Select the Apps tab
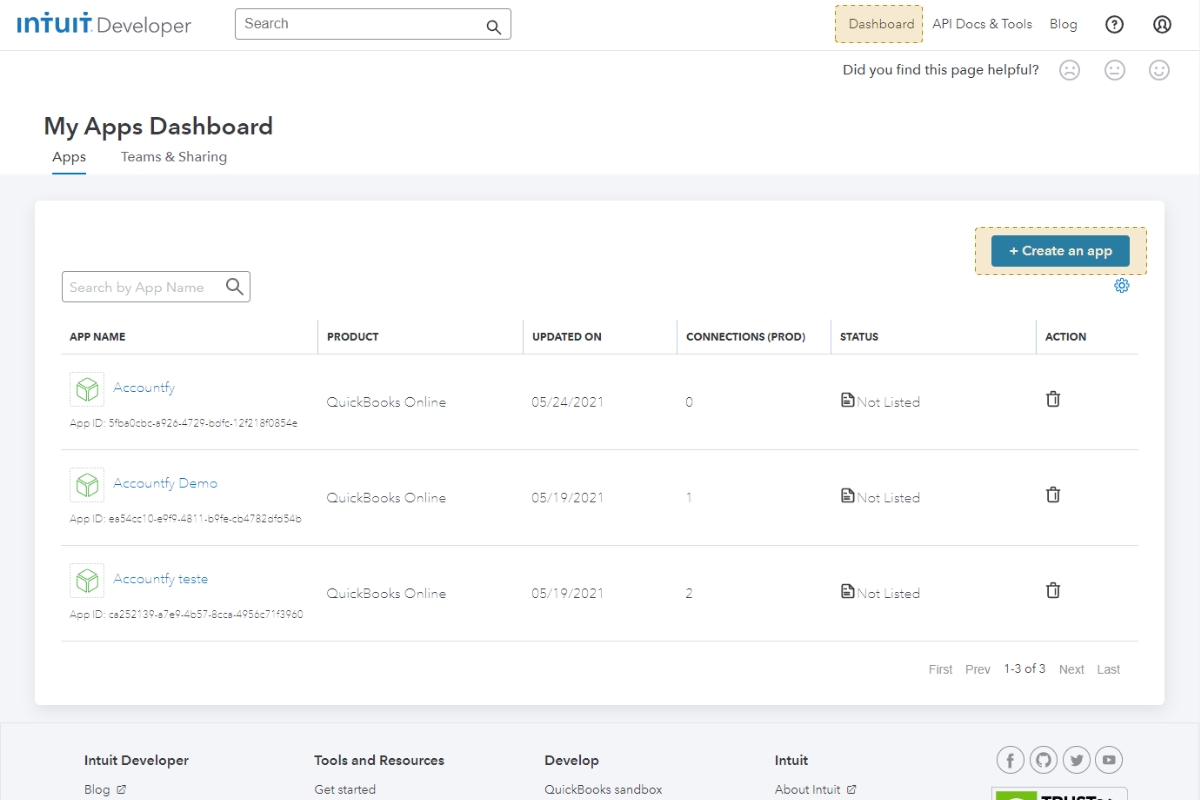The height and width of the screenshot is (800, 1200). point(68,157)
